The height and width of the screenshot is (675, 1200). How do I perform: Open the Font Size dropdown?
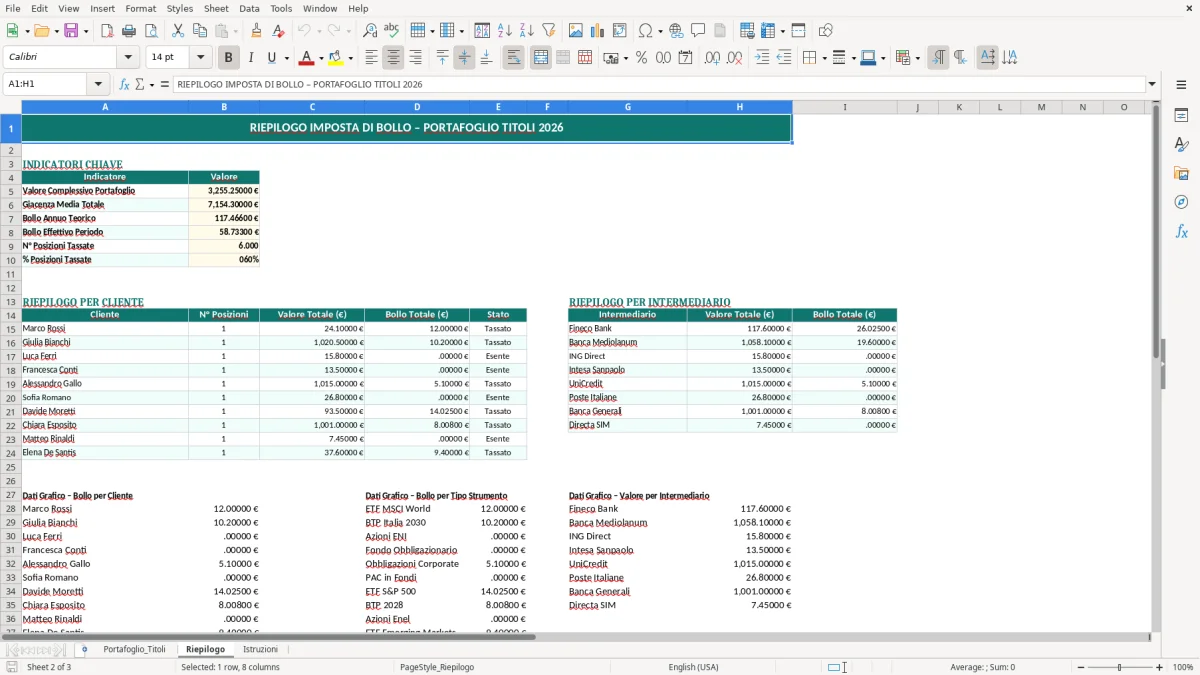coord(201,58)
